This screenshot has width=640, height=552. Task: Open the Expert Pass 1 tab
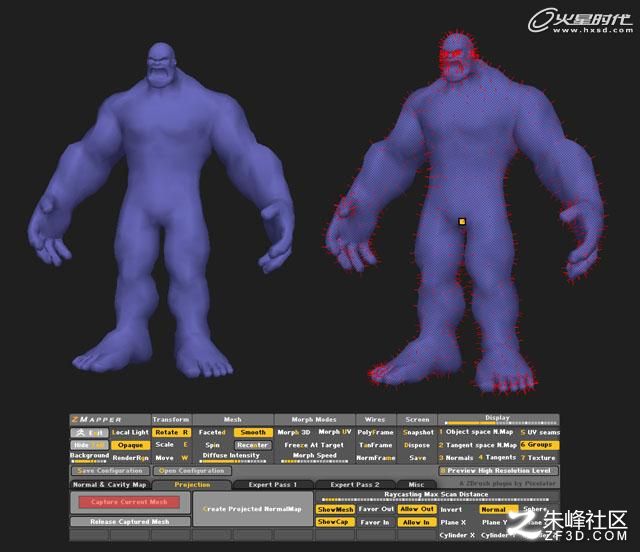pos(273,485)
